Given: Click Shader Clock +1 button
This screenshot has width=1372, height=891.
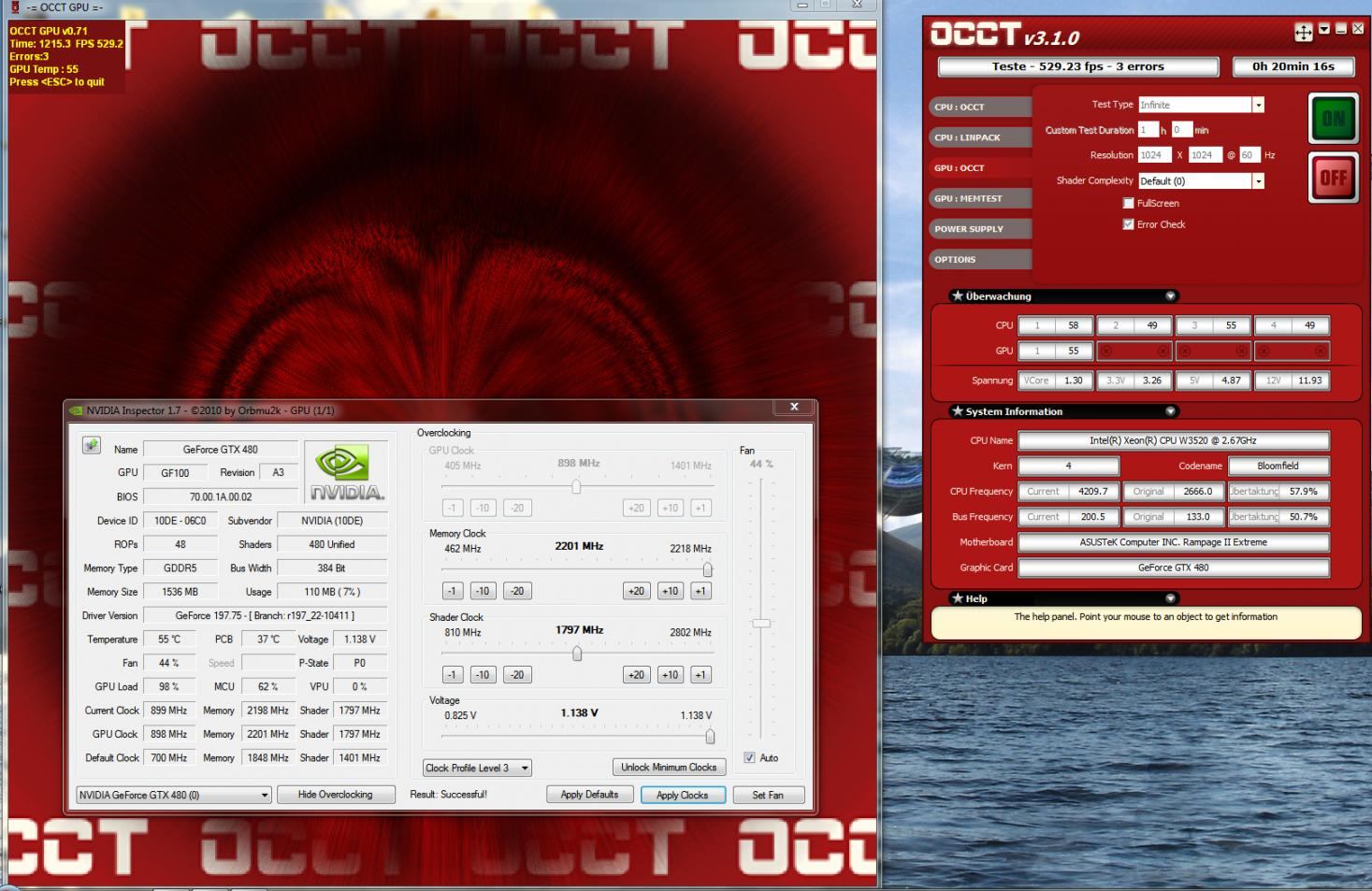Looking at the screenshot, I should click(x=700, y=674).
